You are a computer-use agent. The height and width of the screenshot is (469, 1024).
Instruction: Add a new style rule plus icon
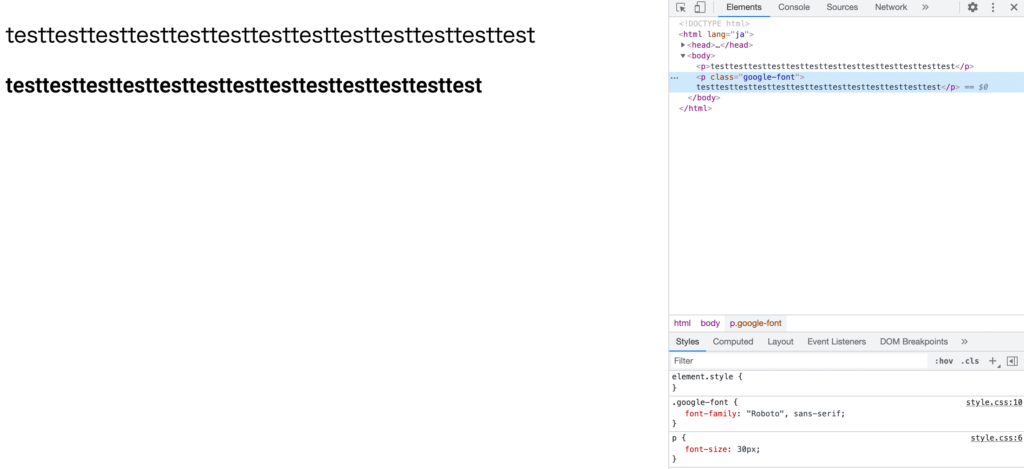[x=993, y=361]
